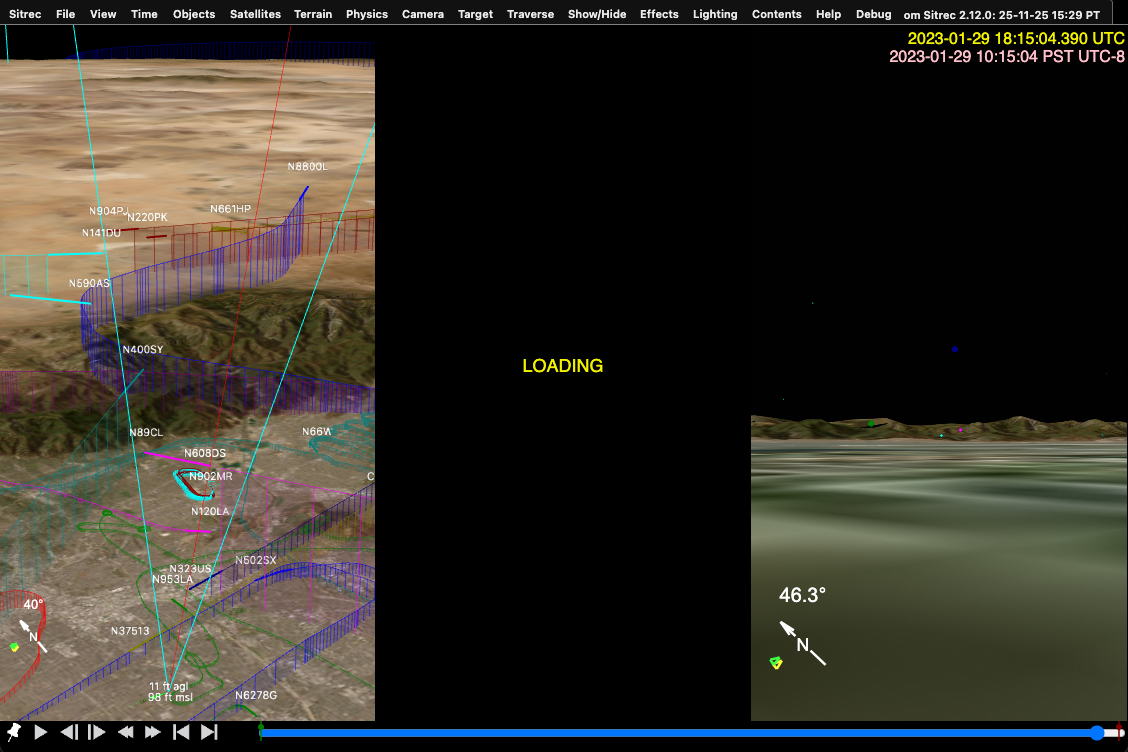This screenshot has width=1128, height=752.
Task: Click the Terrain menu item
Action: coord(313,14)
